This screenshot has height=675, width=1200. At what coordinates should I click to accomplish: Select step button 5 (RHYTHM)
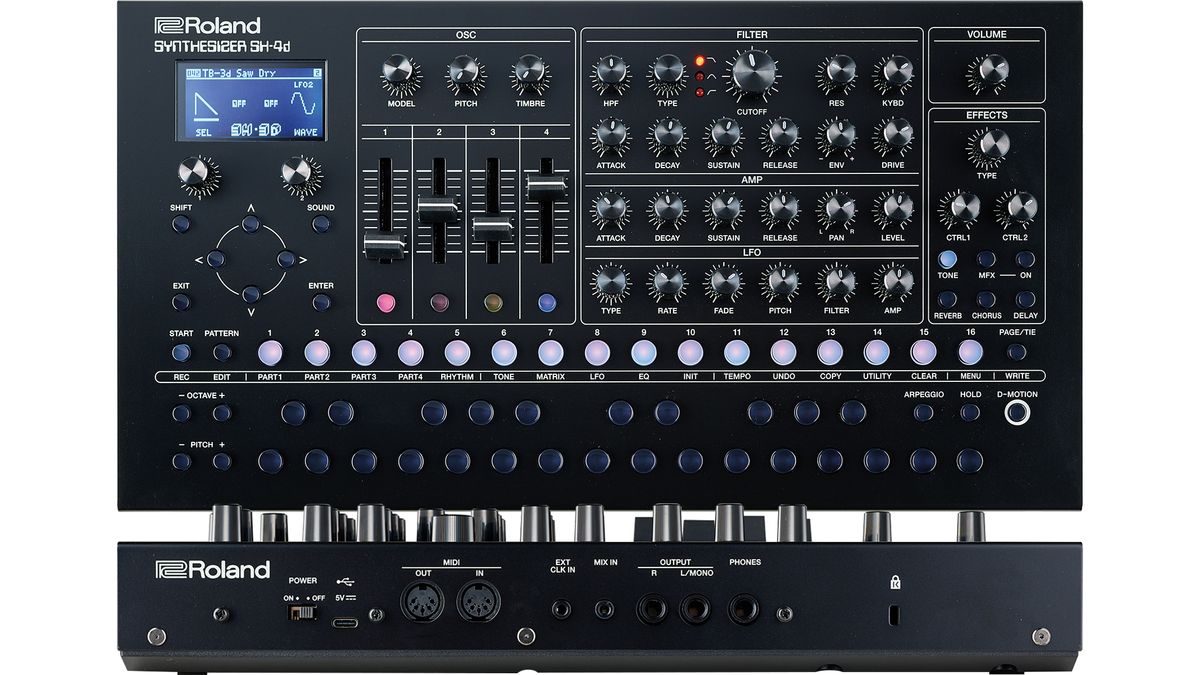coord(457,352)
